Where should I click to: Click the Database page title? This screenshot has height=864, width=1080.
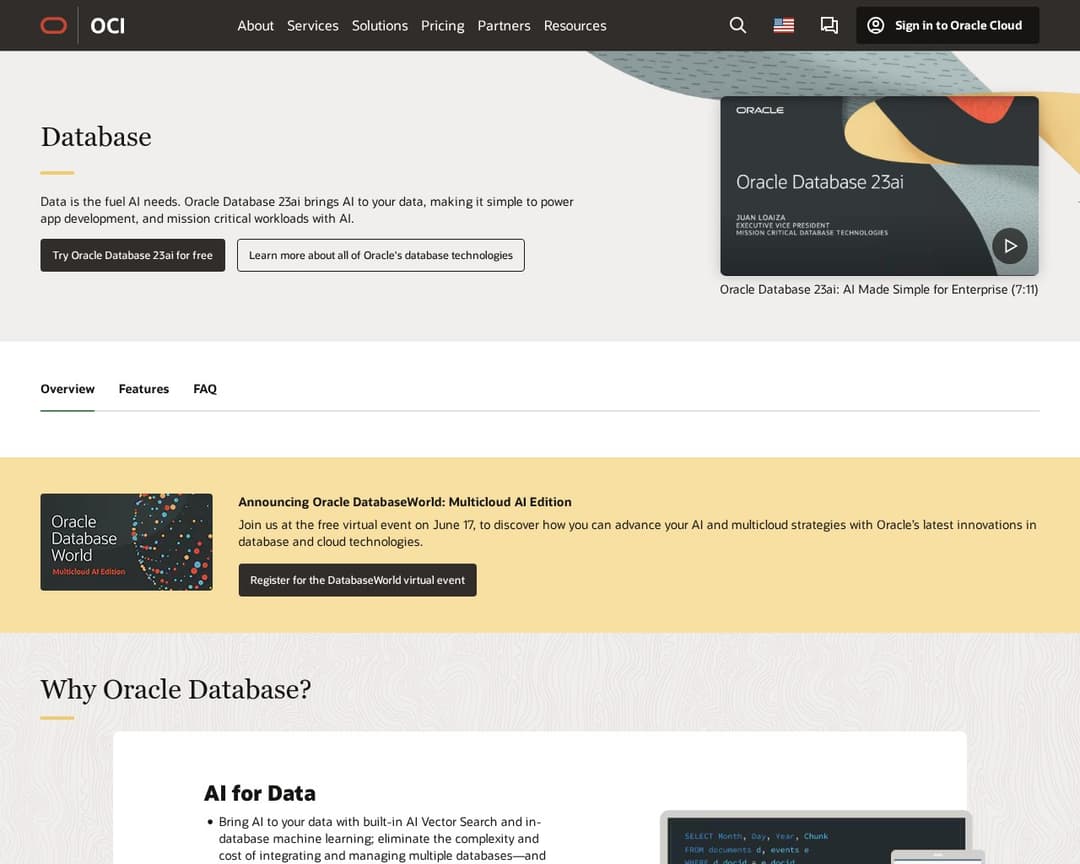[x=96, y=137]
